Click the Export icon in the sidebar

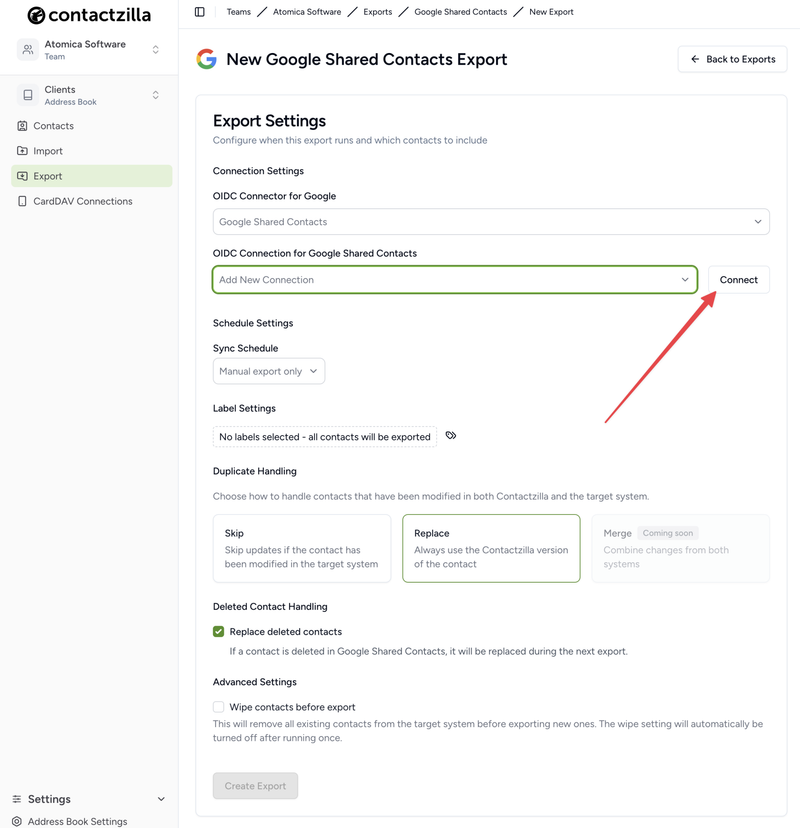22,174
